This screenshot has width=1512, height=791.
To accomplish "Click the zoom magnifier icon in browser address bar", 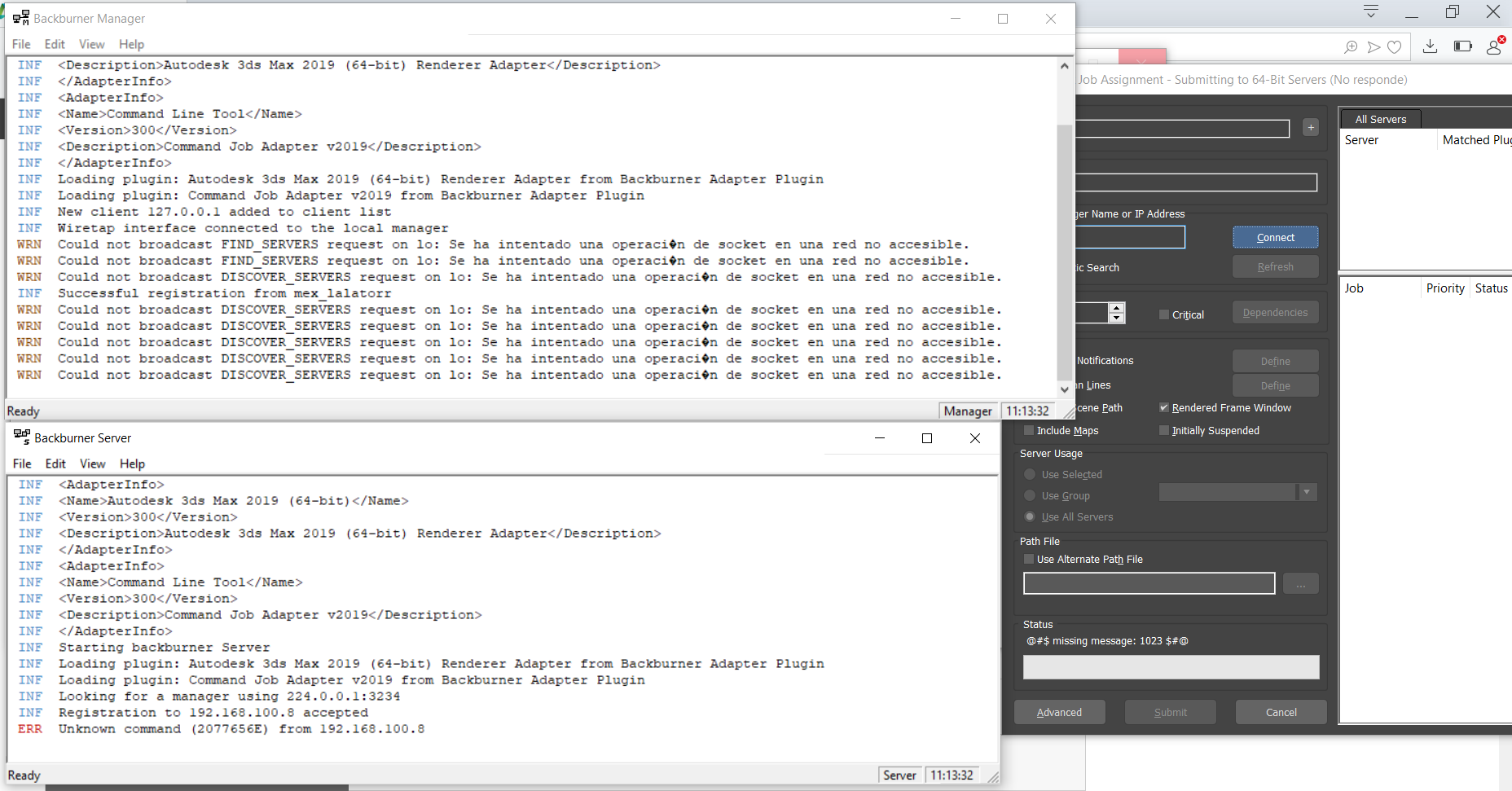I will [x=1351, y=47].
